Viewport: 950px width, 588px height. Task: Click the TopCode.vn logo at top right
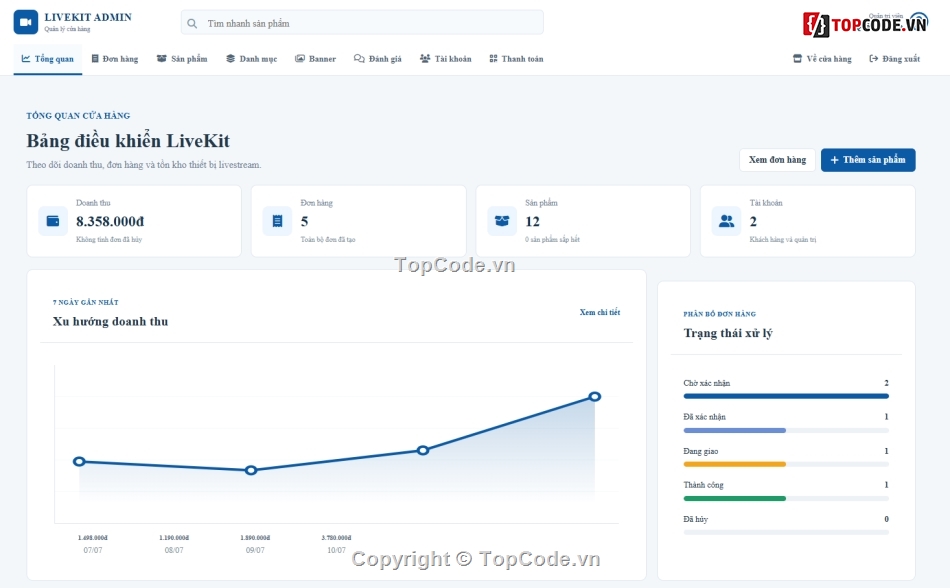tap(865, 24)
